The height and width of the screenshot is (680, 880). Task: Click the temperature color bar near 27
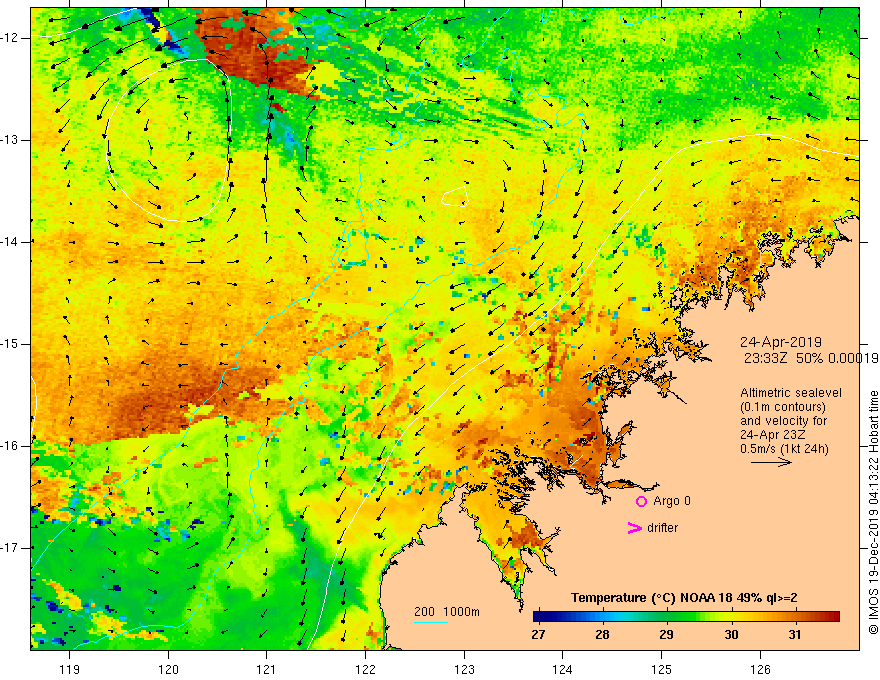(x=538, y=617)
